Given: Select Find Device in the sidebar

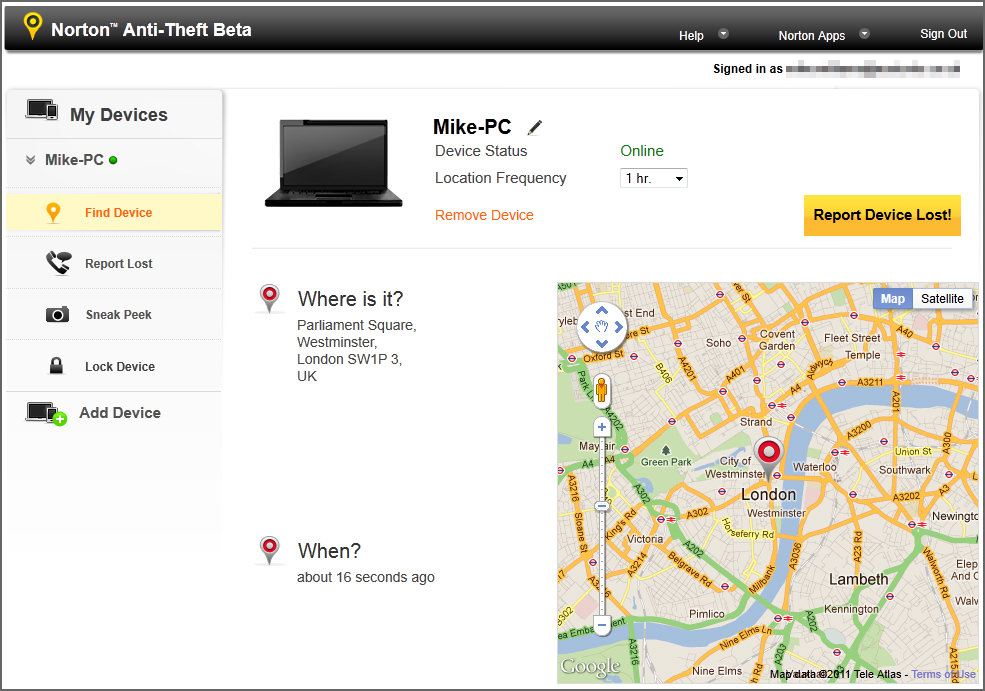Looking at the screenshot, I should 114,212.
